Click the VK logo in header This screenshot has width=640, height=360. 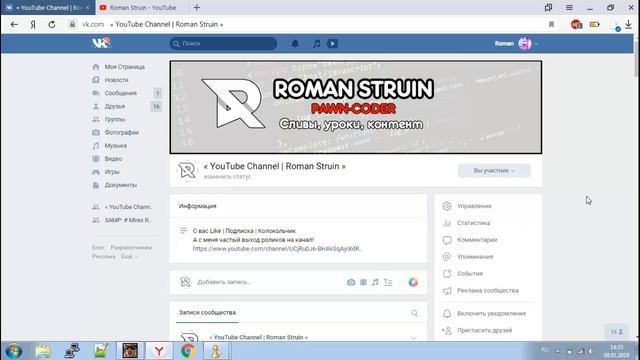point(101,43)
